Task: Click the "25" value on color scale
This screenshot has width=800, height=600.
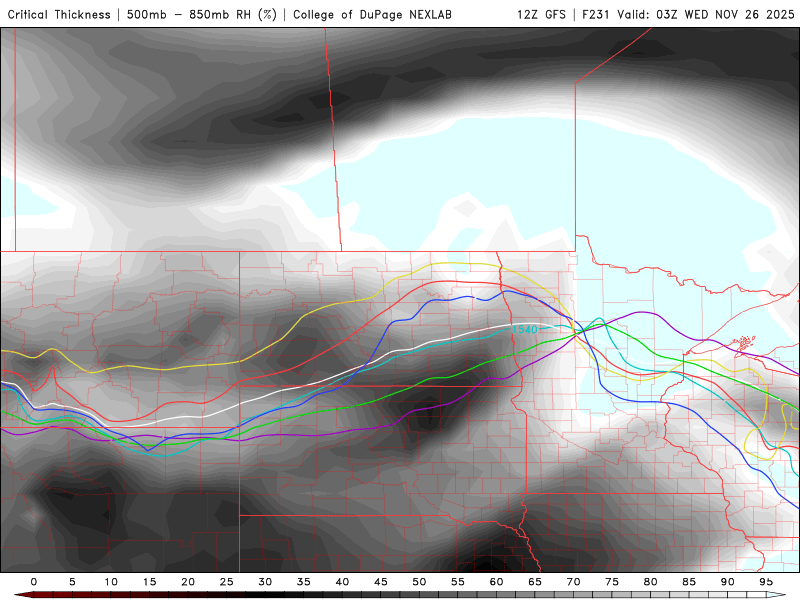Action: point(227,582)
